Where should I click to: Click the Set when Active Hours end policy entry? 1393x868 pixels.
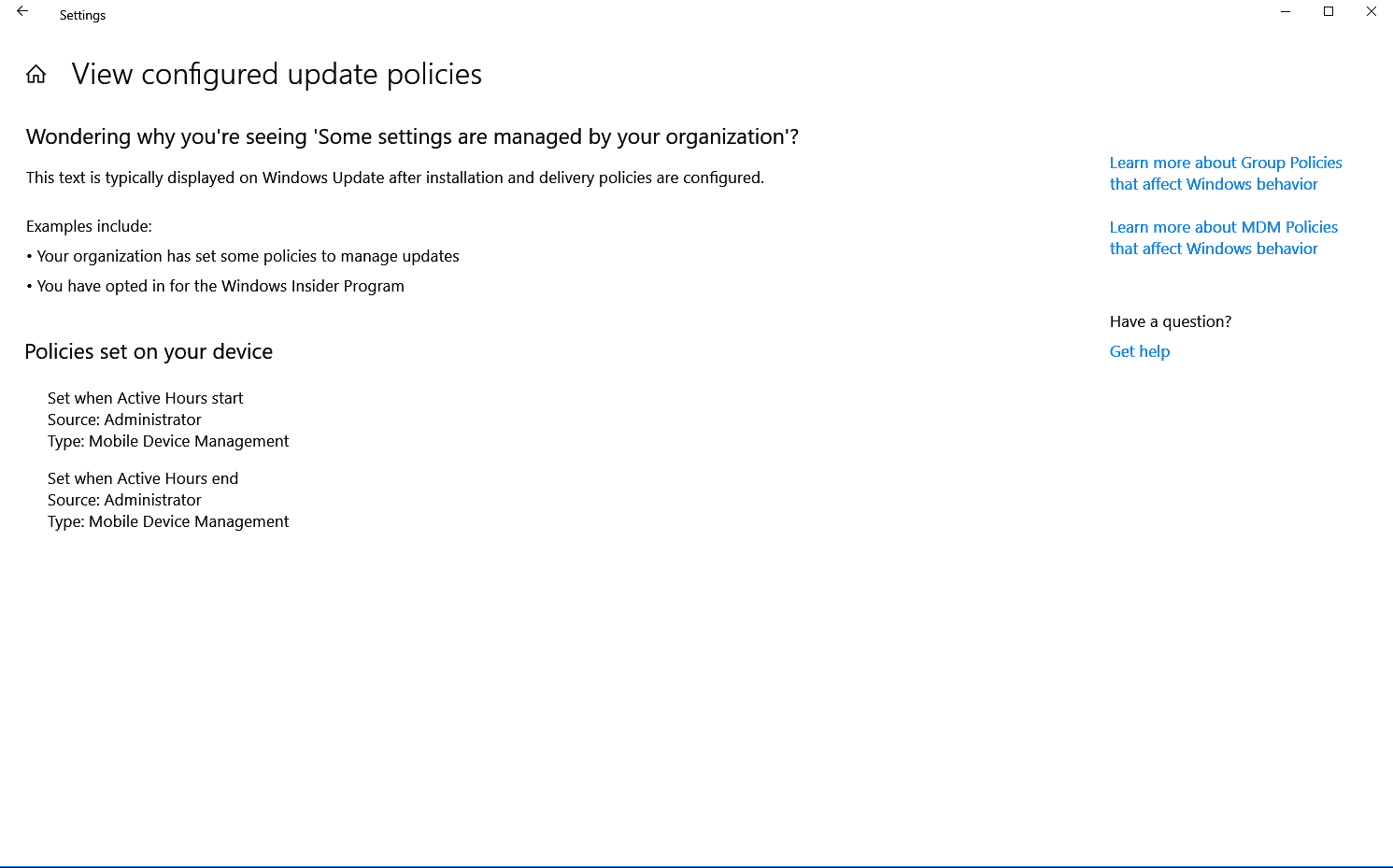coord(142,477)
